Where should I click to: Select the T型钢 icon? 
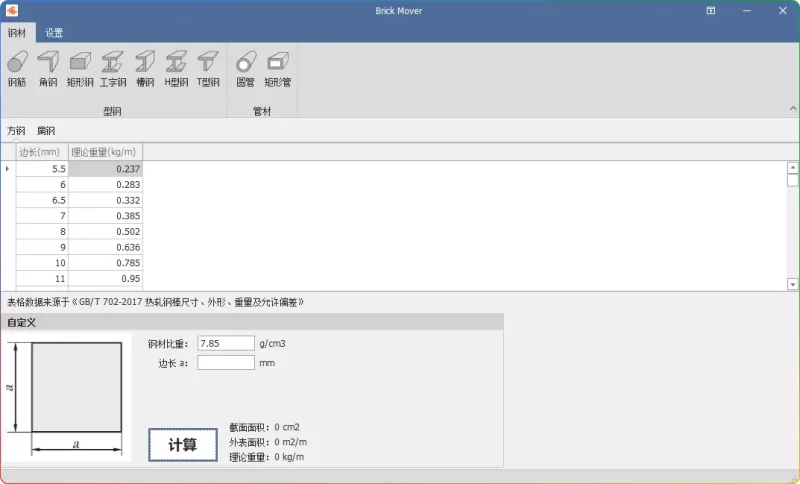tap(208, 68)
